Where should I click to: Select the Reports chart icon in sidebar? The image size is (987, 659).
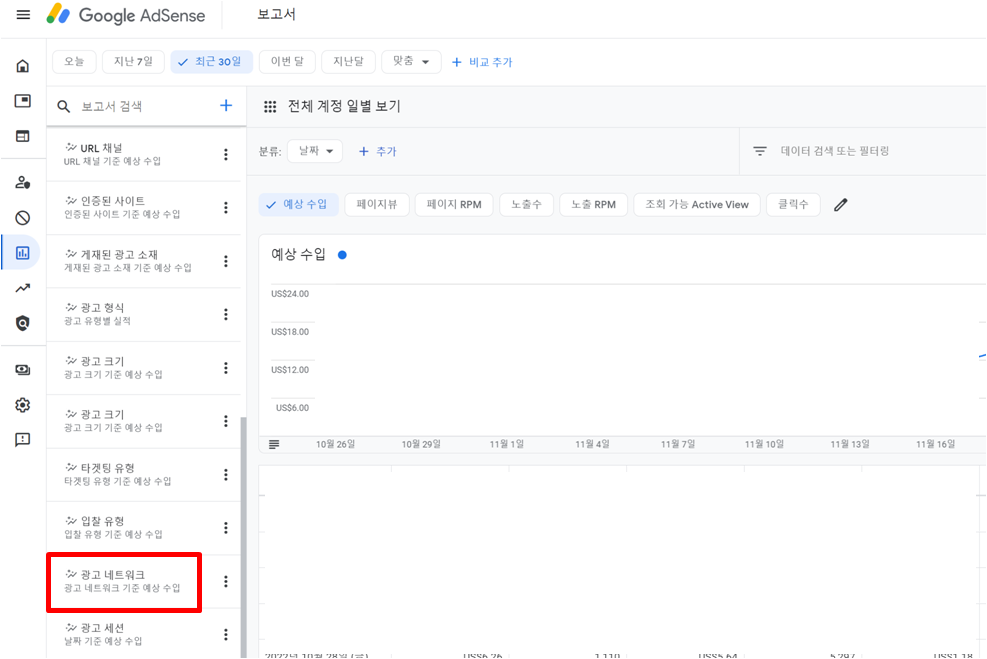click(x=22, y=252)
